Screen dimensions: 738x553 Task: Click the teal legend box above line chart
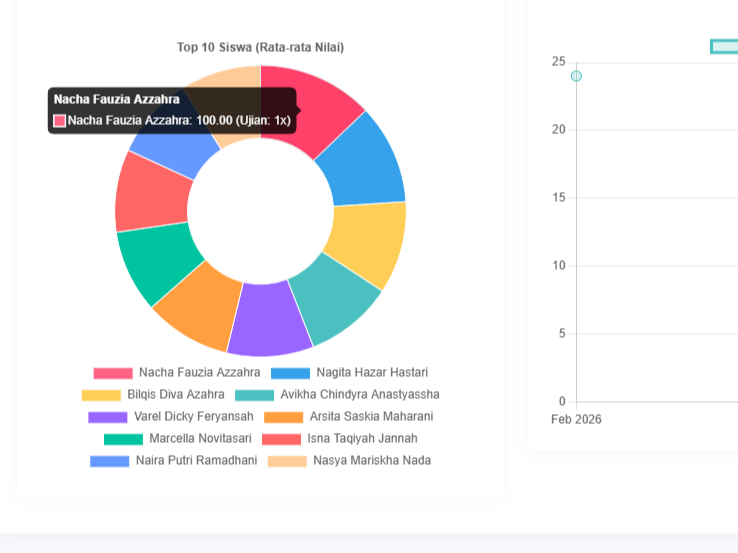pos(724,46)
